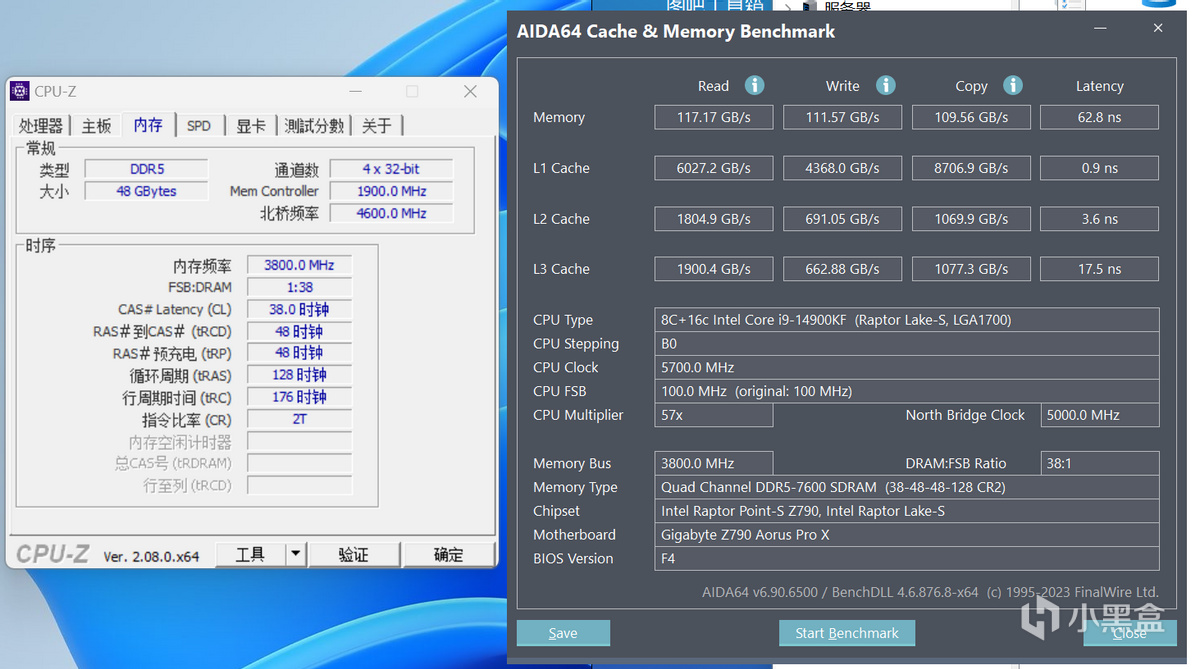Click the CAS# Latency 38.0 时钟 value
Image resolution: width=1200 pixels, height=669 pixels.
[x=299, y=309]
